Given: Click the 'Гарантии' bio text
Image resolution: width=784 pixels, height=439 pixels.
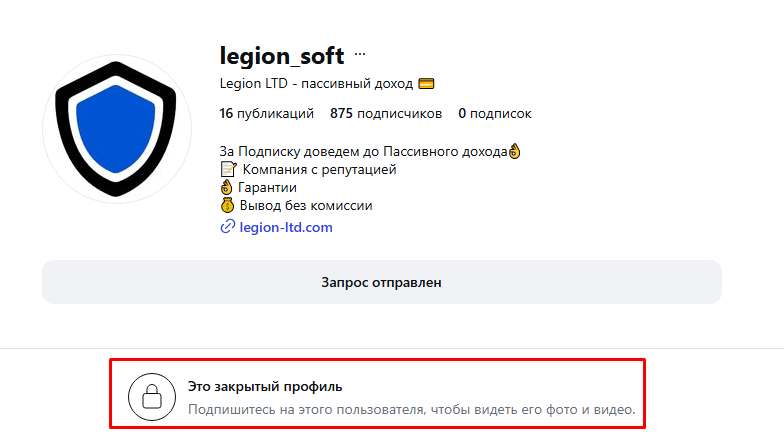Looking at the screenshot, I should [x=268, y=188].
